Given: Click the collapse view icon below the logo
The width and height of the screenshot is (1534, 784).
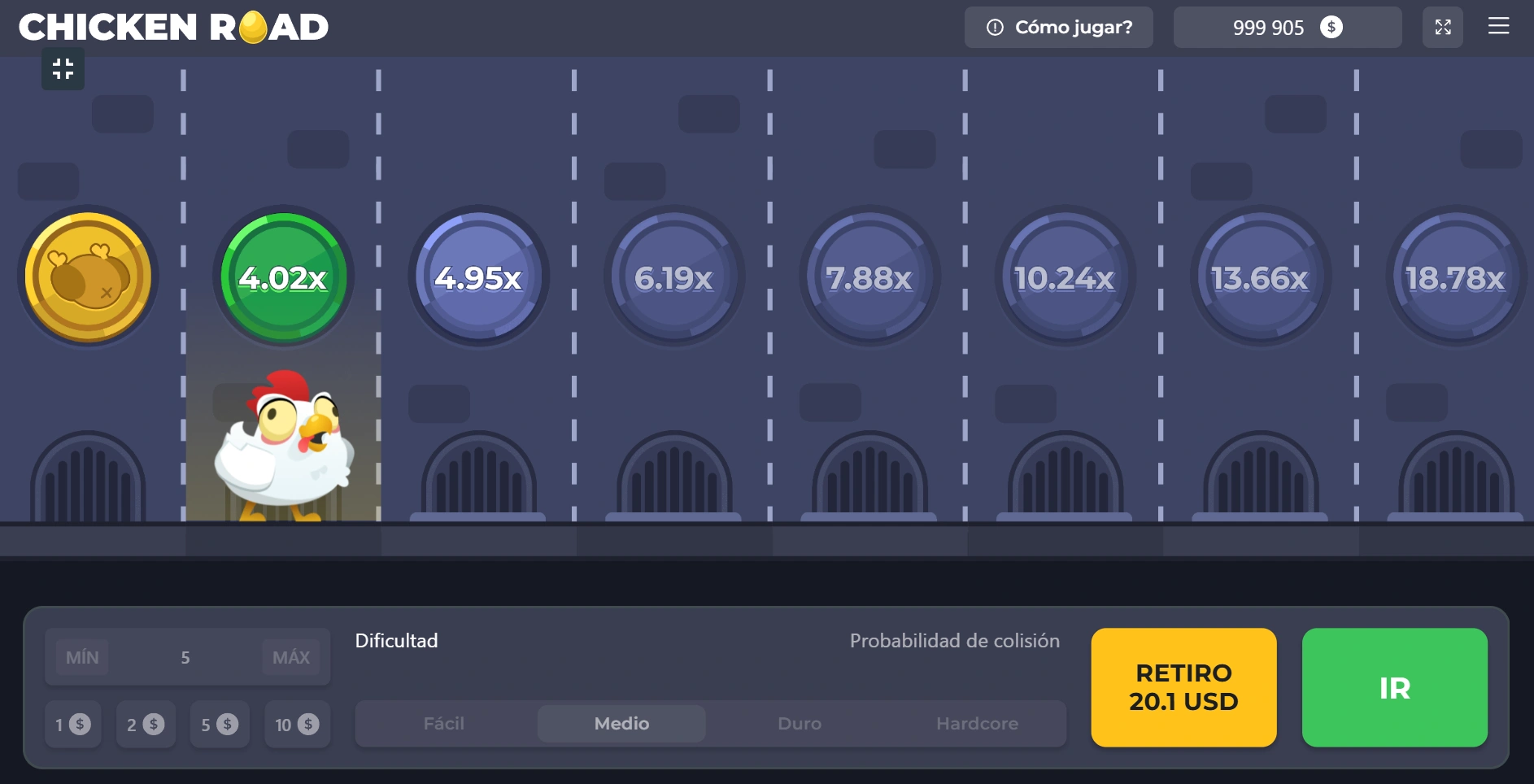Looking at the screenshot, I should (x=63, y=69).
